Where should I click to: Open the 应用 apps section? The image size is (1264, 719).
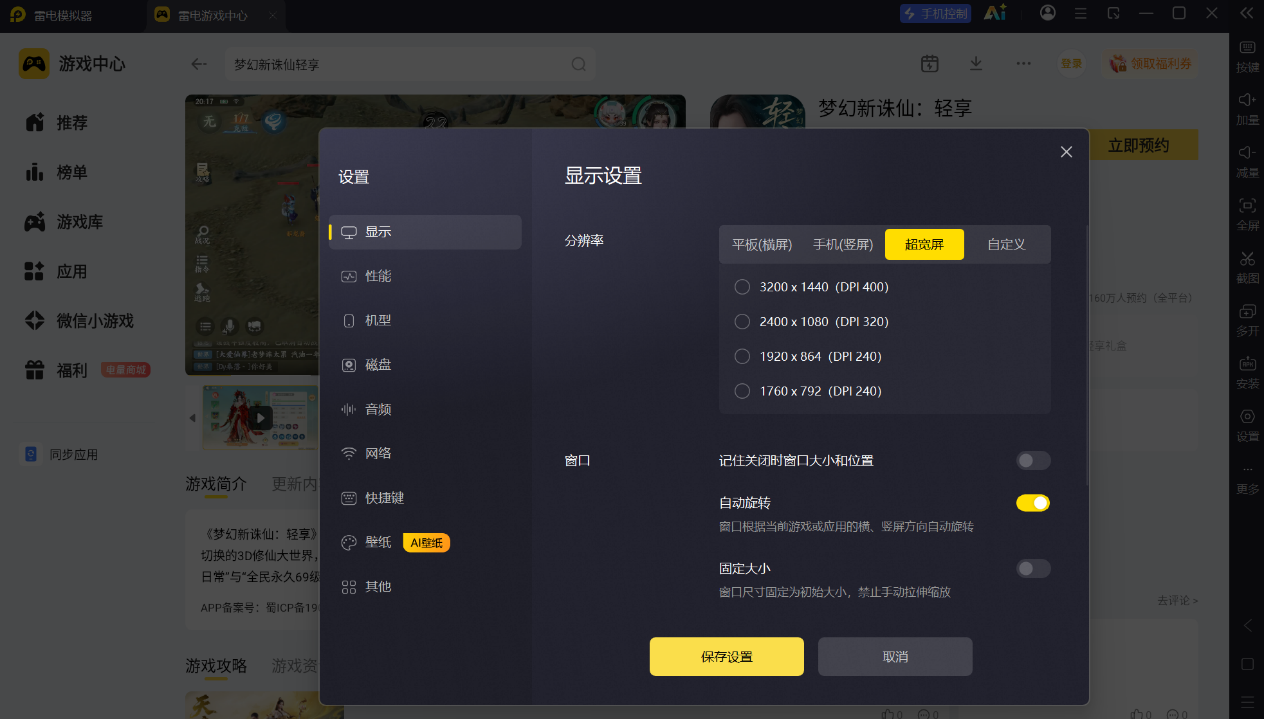[56, 271]
